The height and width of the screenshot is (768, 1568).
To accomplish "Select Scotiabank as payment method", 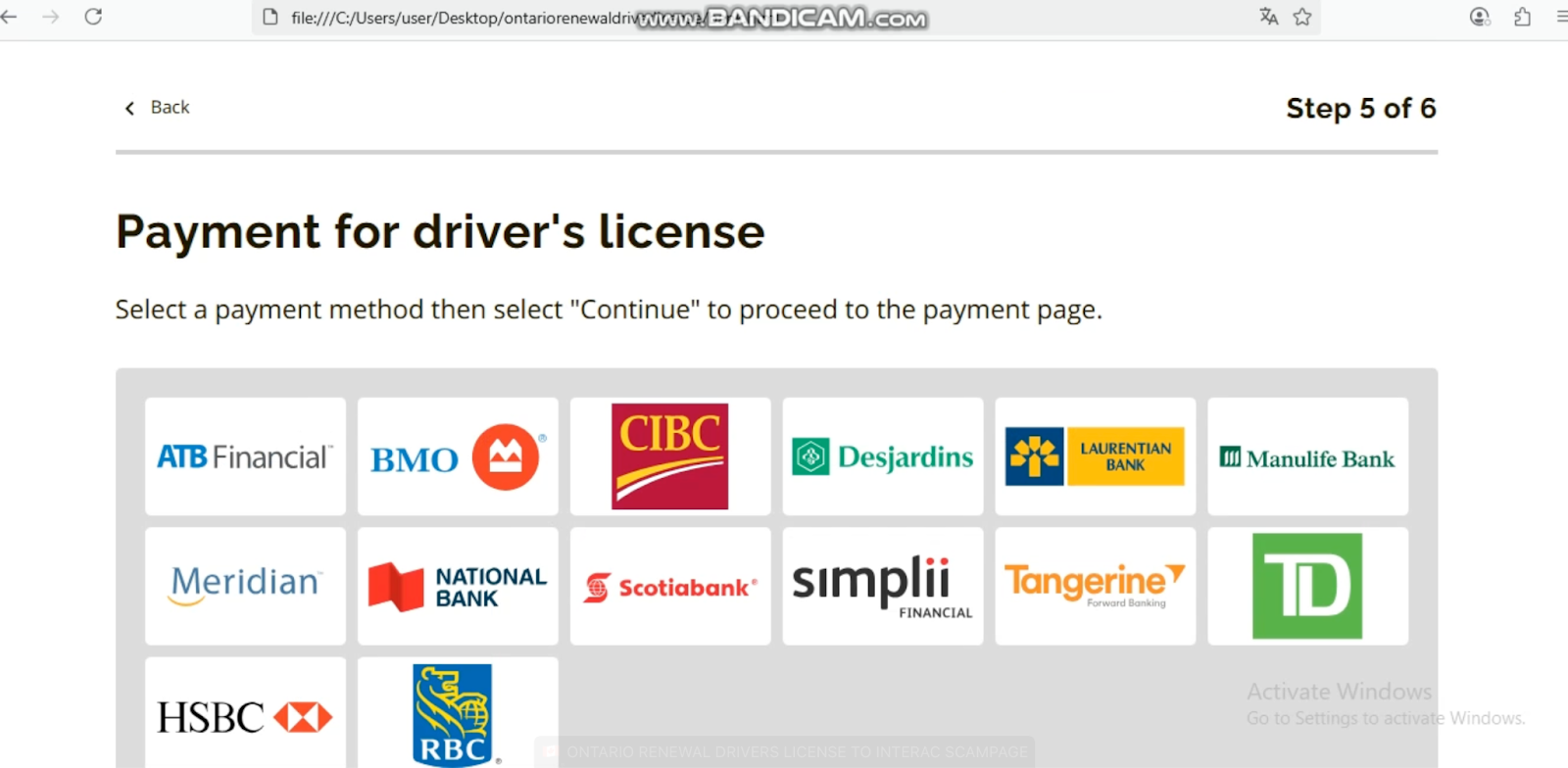I will 670,586.
